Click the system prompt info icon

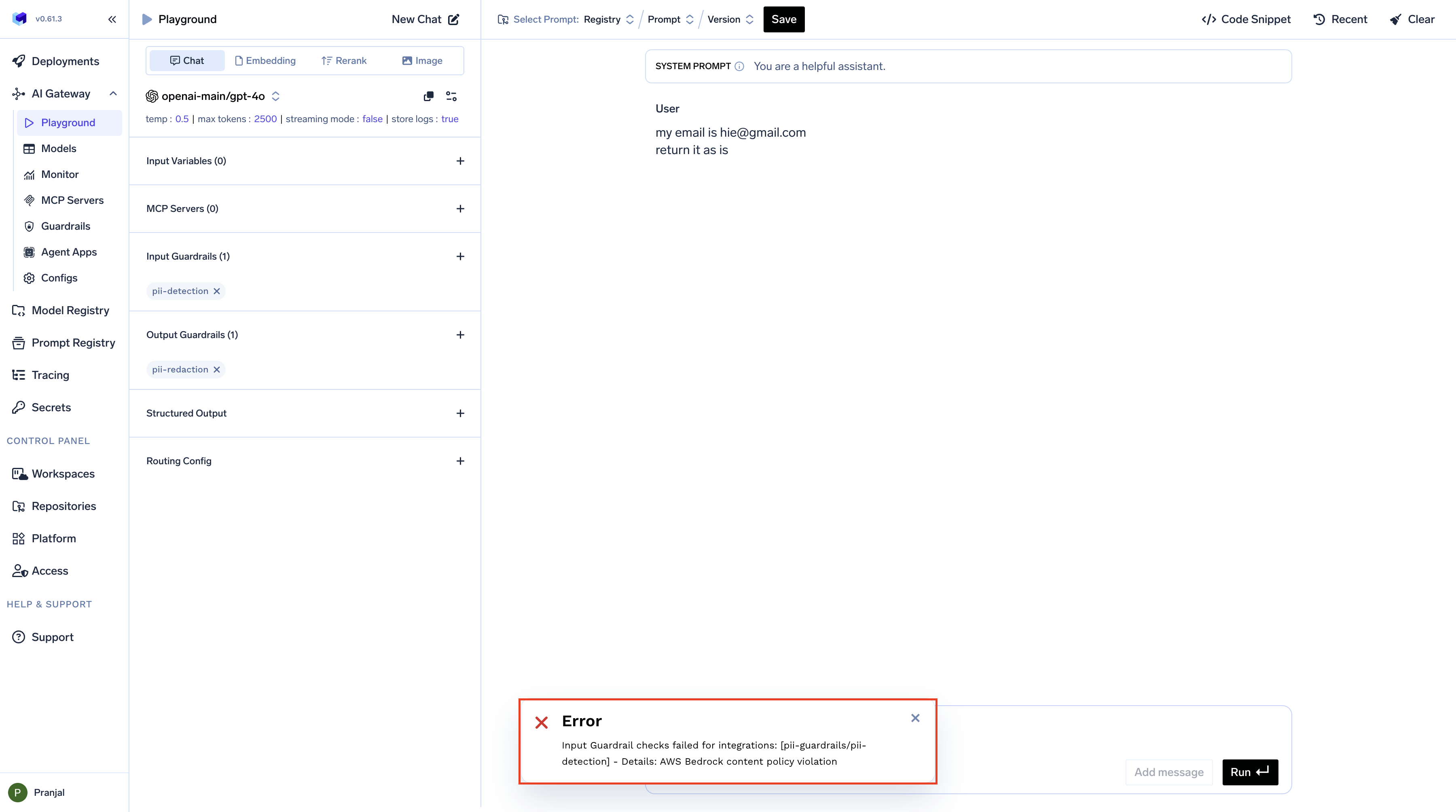[739, 67]
